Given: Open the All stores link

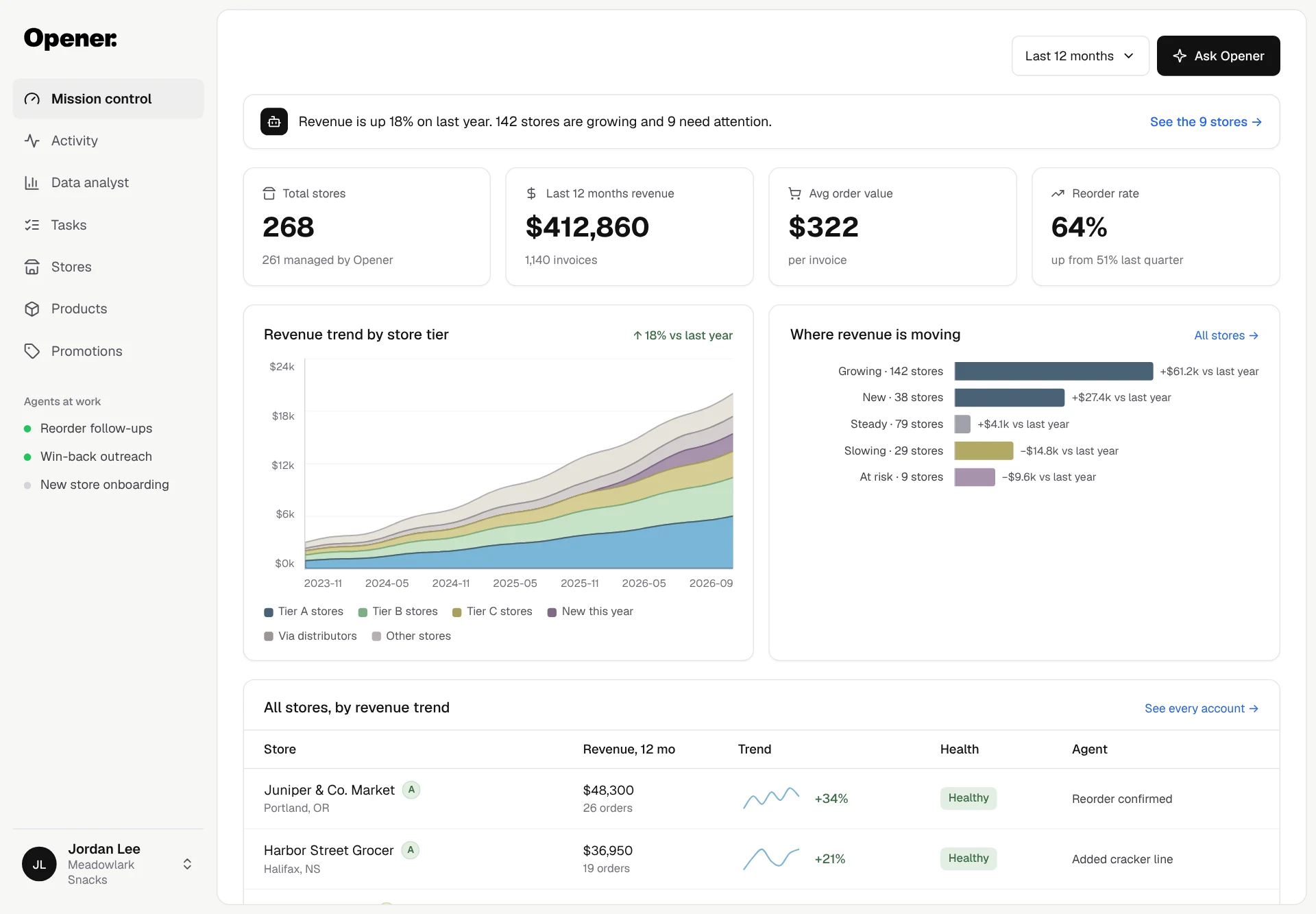Looking at the screenshot, I should click(x=1226, y=335).
